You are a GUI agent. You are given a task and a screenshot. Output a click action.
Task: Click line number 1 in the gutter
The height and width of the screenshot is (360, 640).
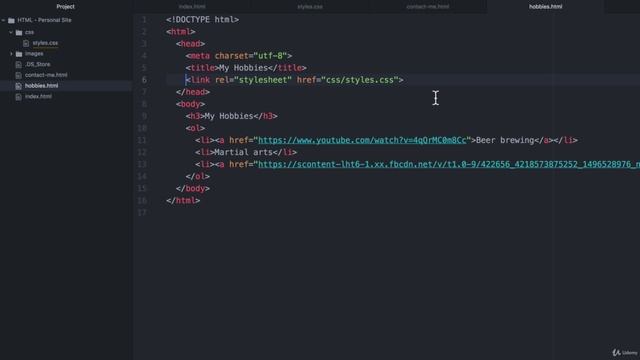144,20
